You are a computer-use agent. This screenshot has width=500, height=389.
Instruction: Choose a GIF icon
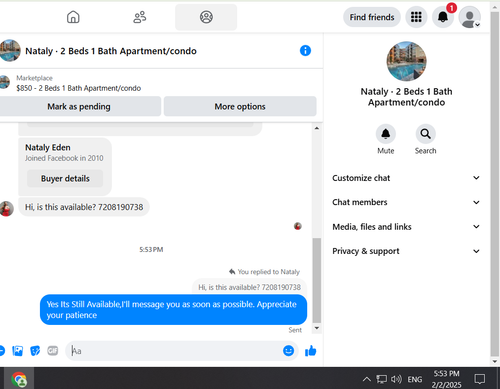click(x=53, y=351)
